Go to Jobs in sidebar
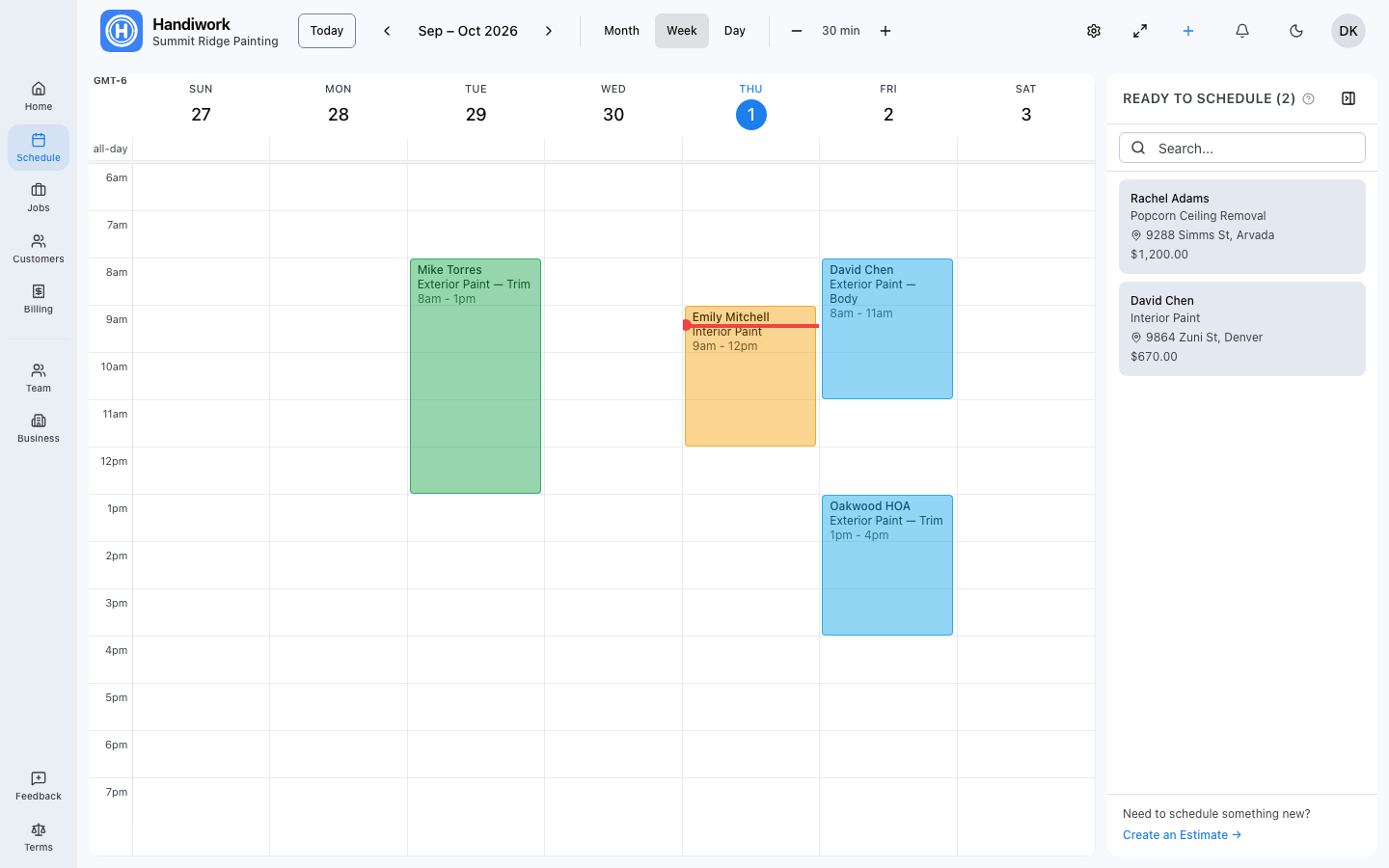 point(39,198)
